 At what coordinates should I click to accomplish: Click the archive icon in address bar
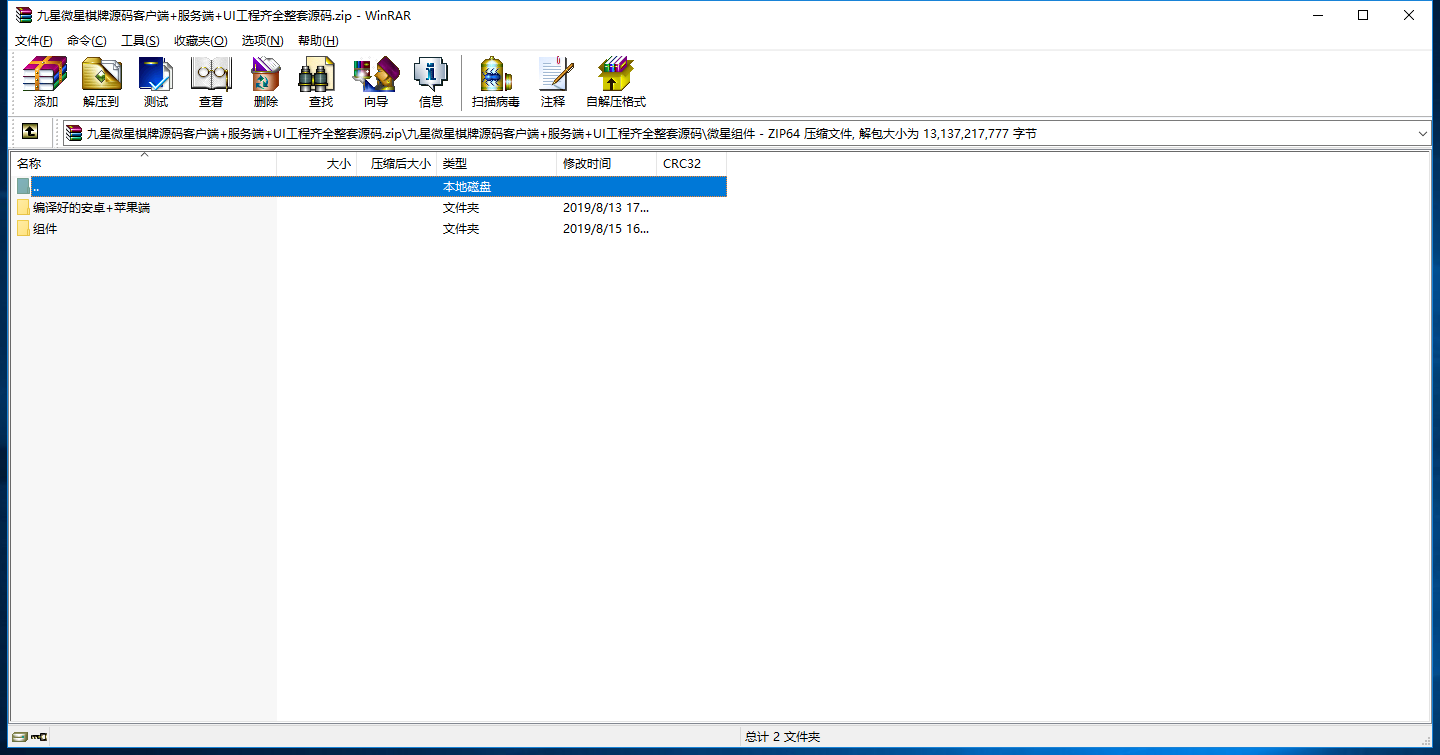(x=74, y=133)
